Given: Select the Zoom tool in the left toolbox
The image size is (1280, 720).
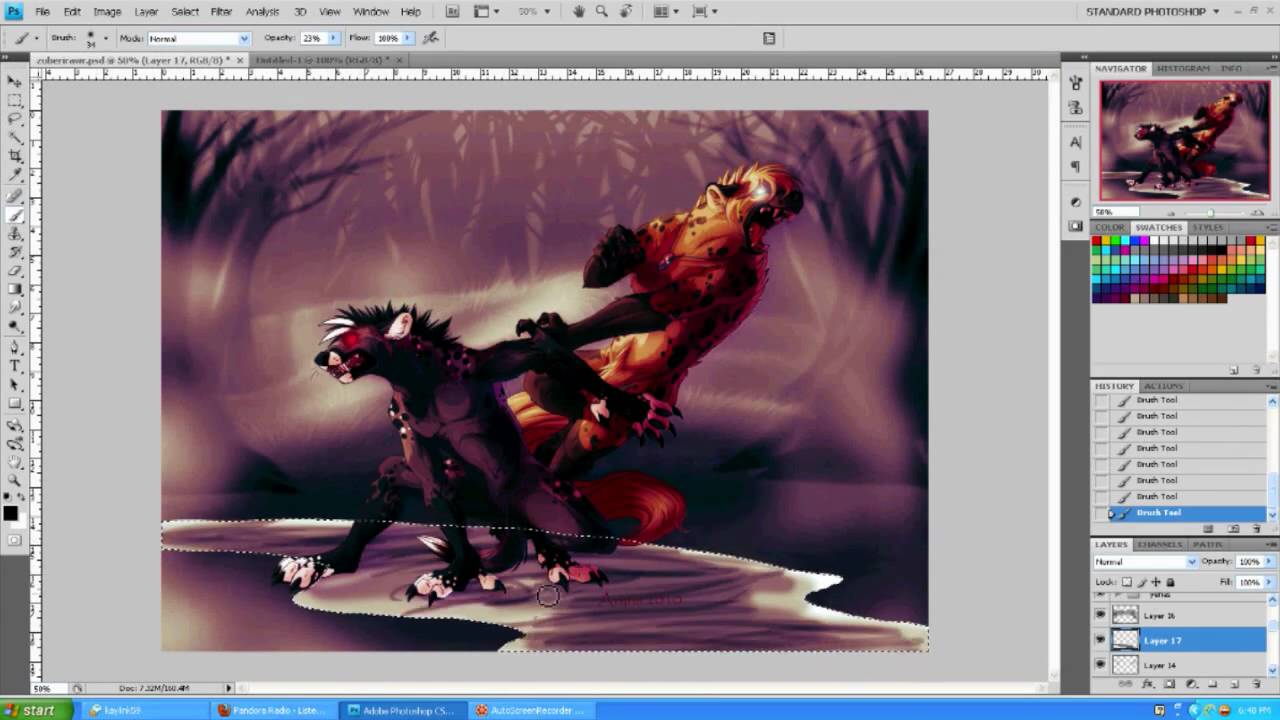Looking at the screenshot, I should tap(15, 482).
